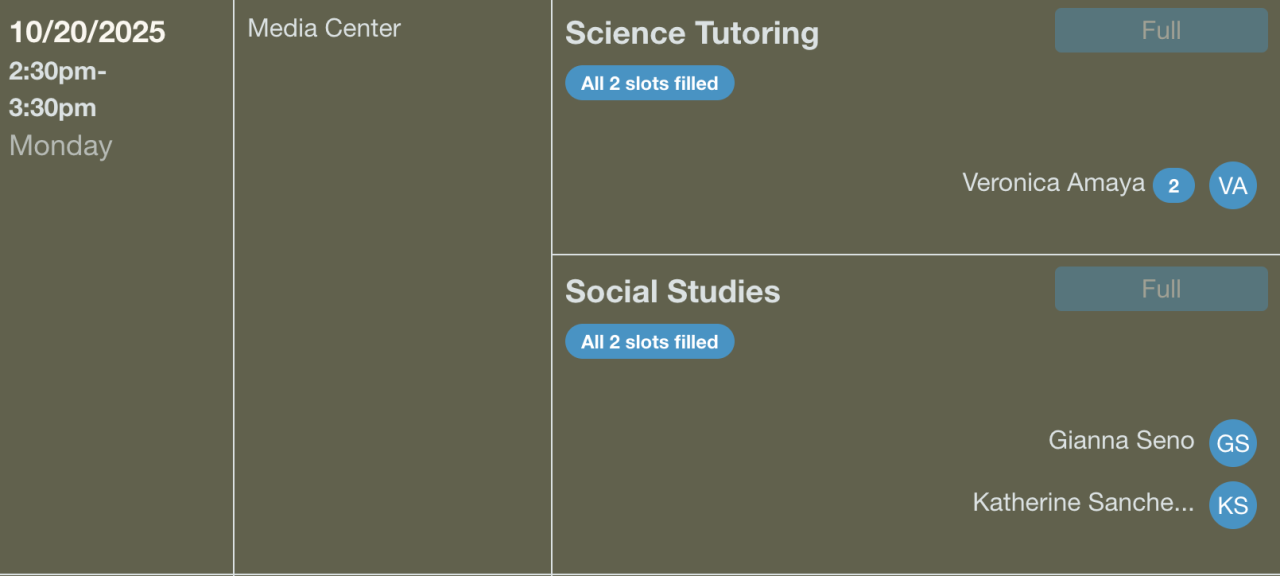Viewport: 1280px width, 576px height.
Task: Click the GS avatar for Gianna Seno
Action: 1232,443
